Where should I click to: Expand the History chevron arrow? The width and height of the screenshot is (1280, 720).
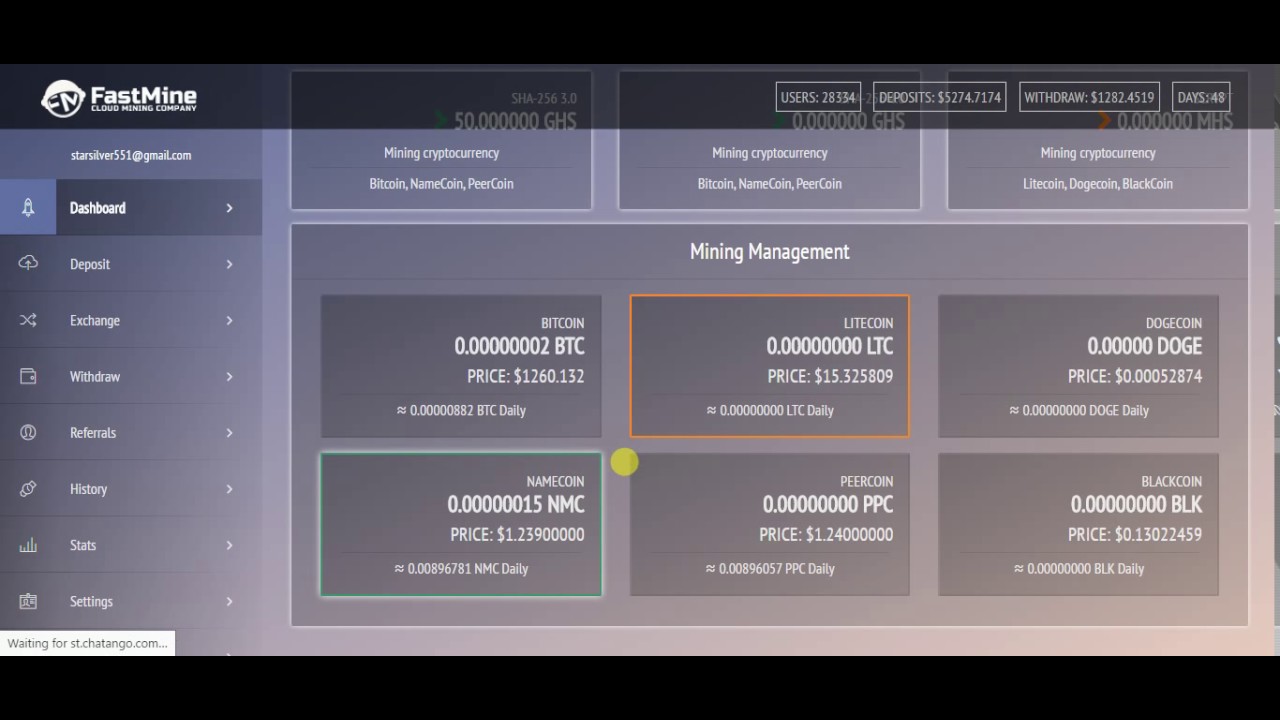(x=229, y=488)
